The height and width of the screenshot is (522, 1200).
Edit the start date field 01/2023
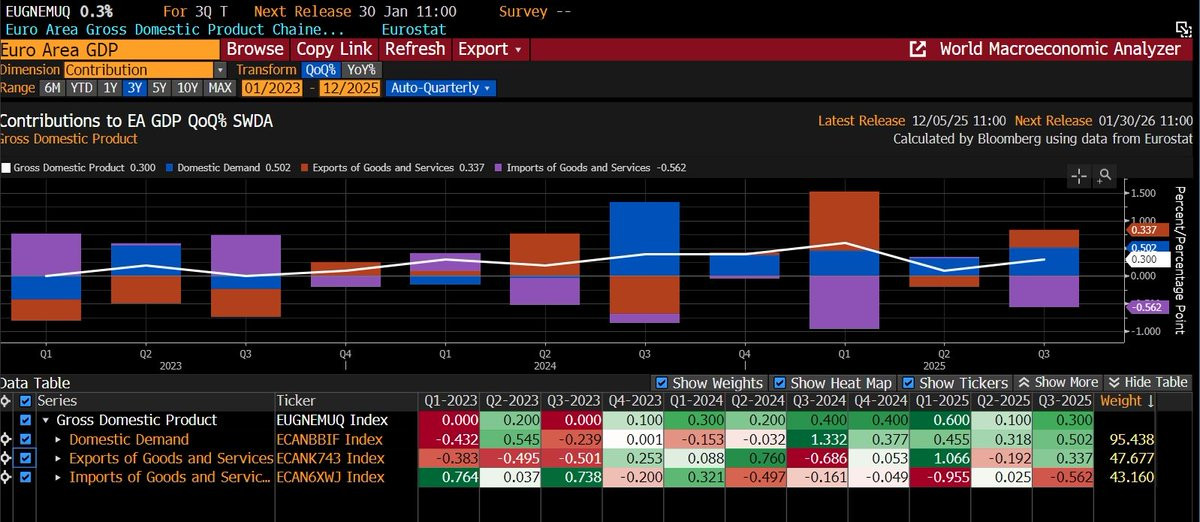(x=274, y=88)
